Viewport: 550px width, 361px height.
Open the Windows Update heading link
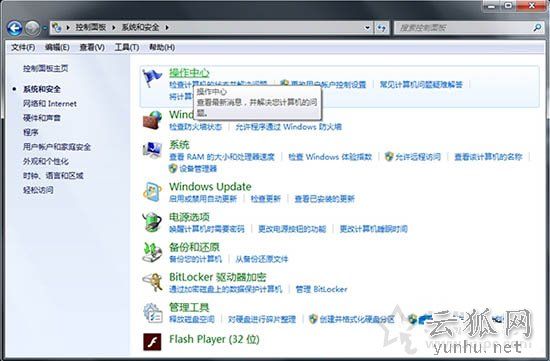[x=210, y=187]
